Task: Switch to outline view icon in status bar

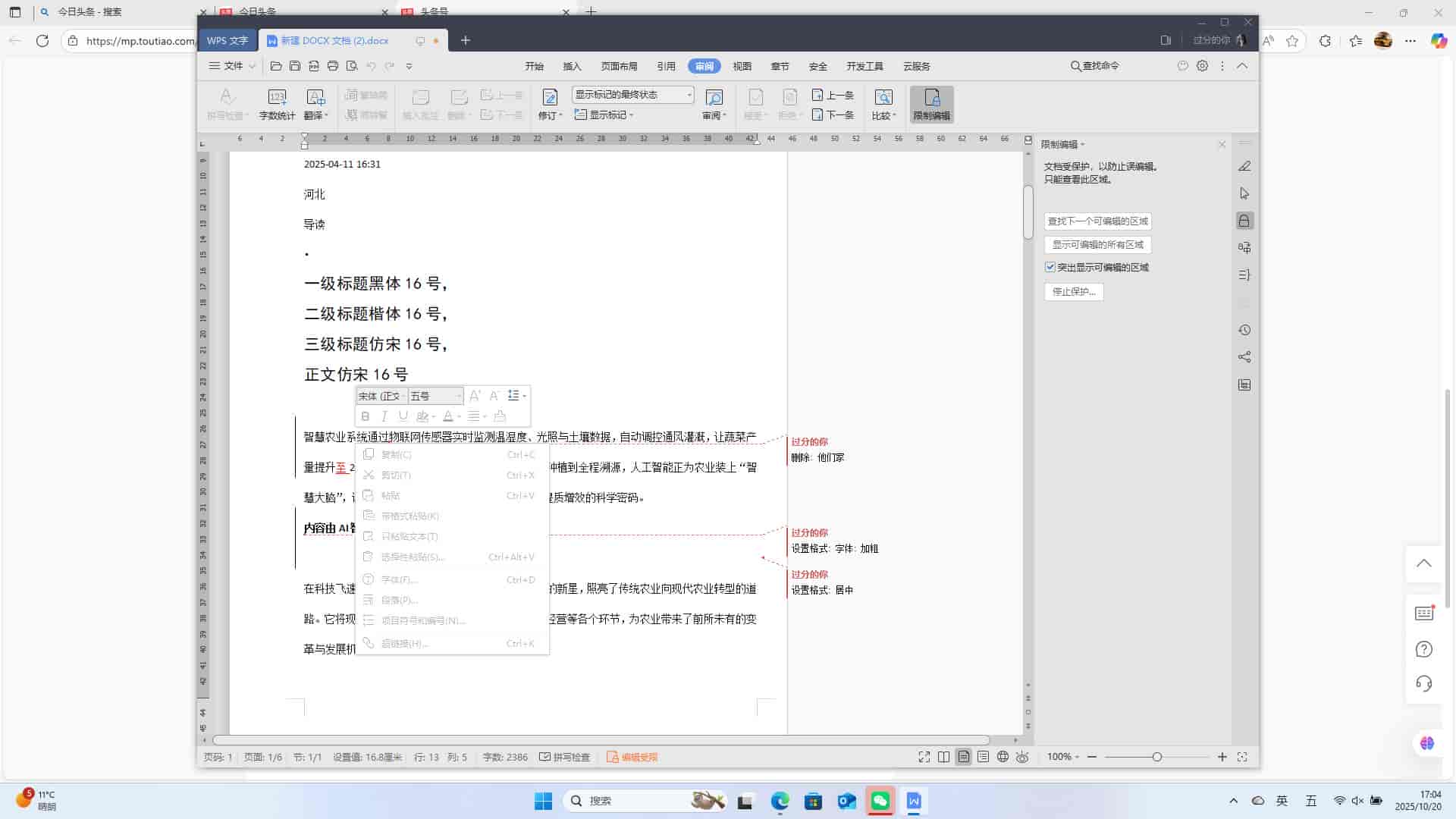Action: (983, 757)
